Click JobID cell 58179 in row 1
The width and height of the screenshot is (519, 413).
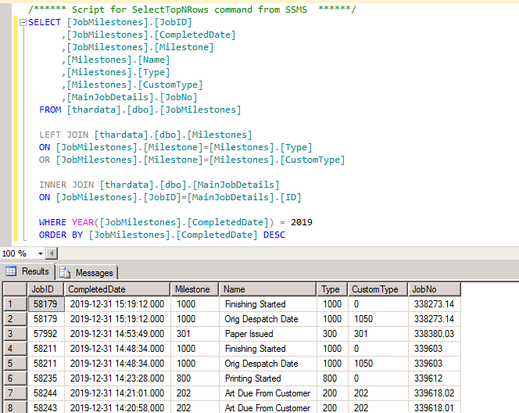[x=46, y=304]
